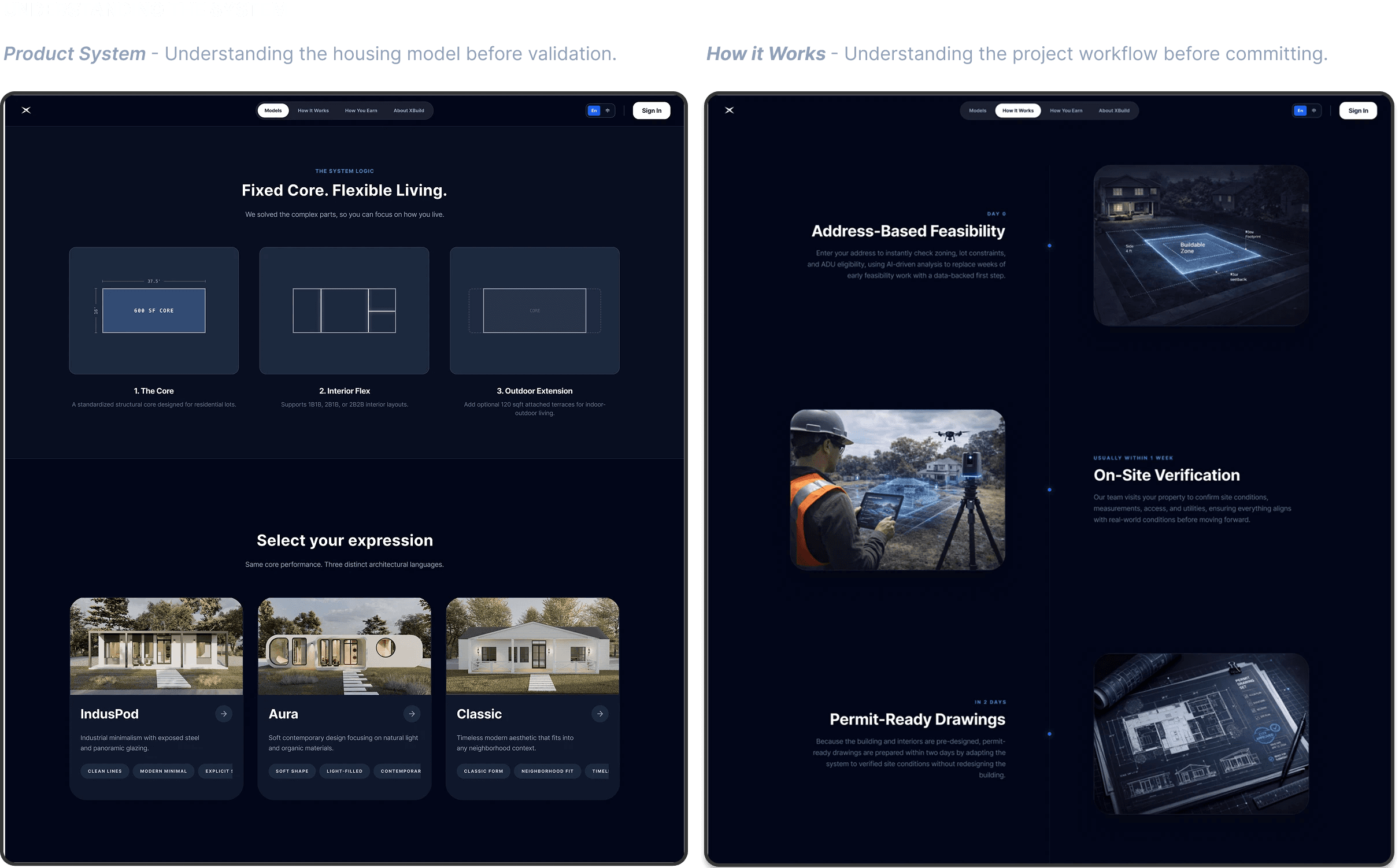
Task: Click the Outdoor Extension core diagram
Action: tap(534, 310)
